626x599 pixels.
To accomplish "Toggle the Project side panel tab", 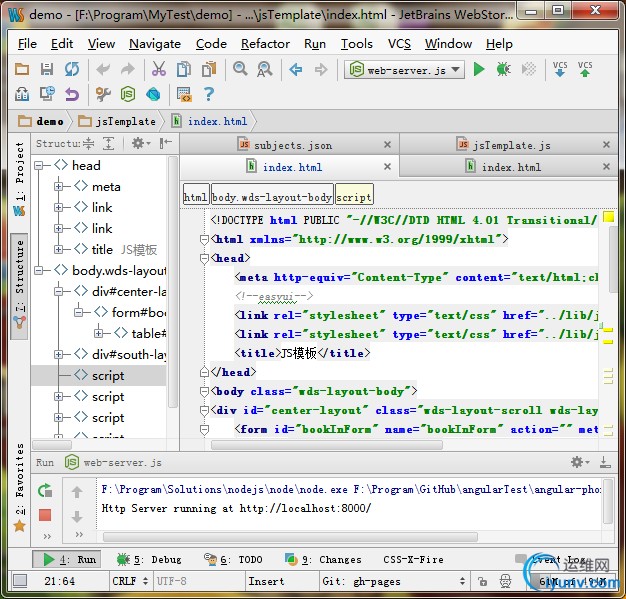I will [x=19, y=179].
